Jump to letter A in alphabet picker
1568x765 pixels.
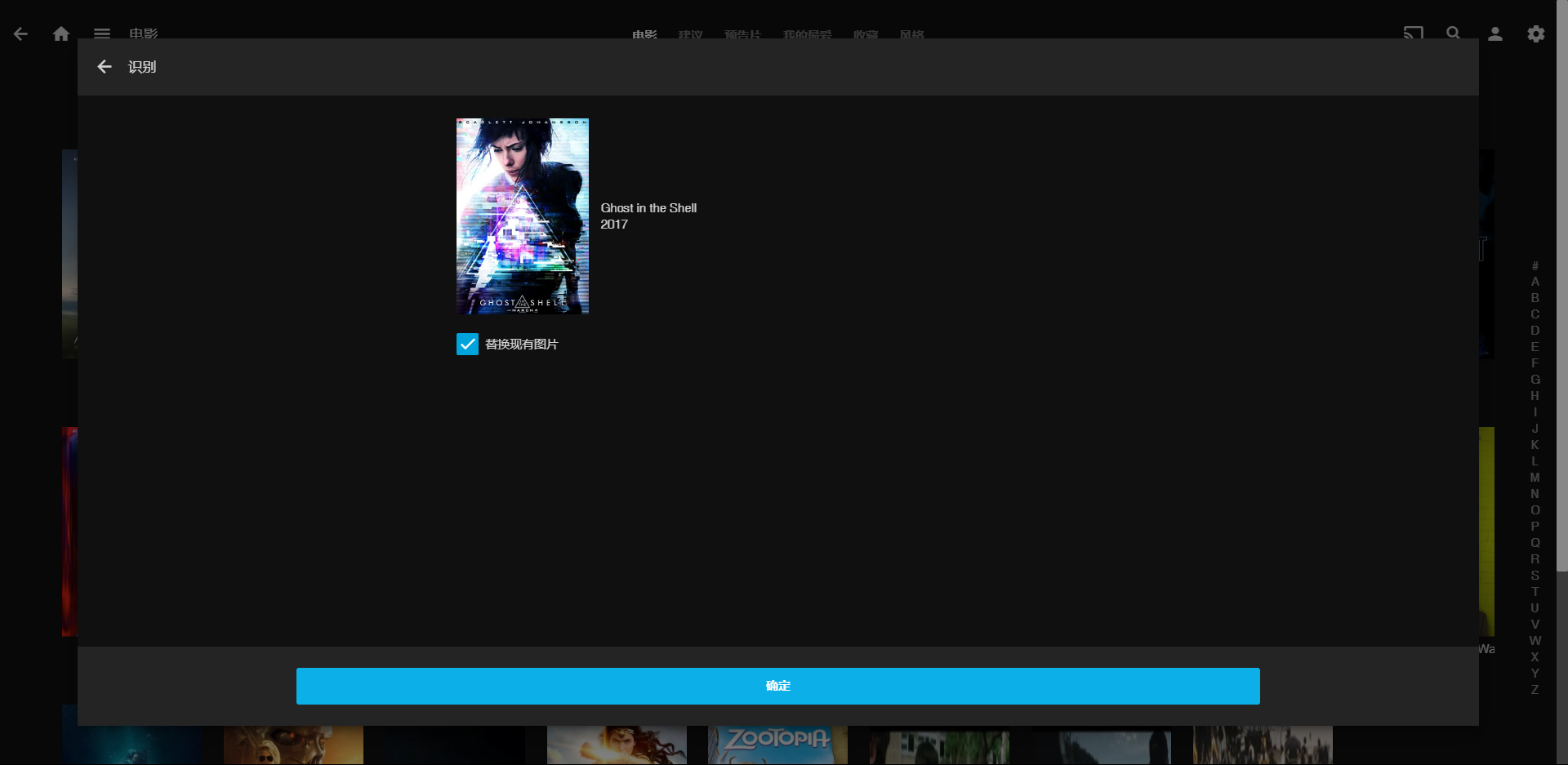1535,282
